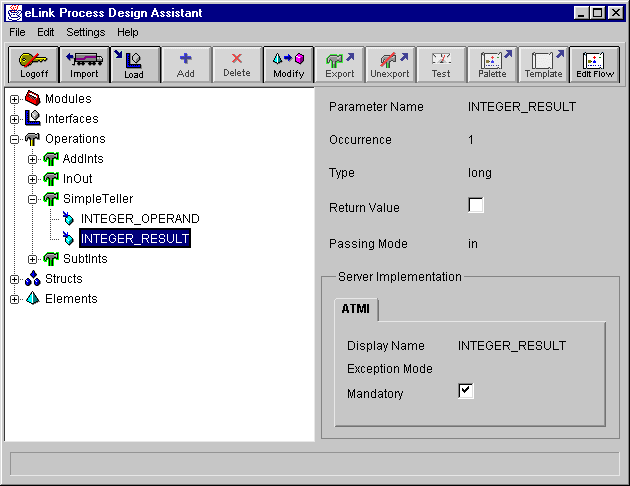The image size is (630, 486).
Task: Select the ATMI tab
Action: point(356,309)
